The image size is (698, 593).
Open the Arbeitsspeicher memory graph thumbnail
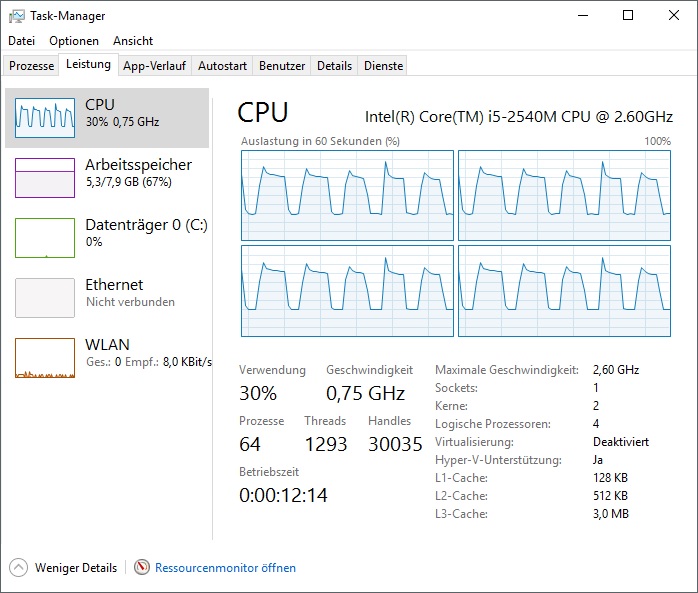[x=45, y=178]
